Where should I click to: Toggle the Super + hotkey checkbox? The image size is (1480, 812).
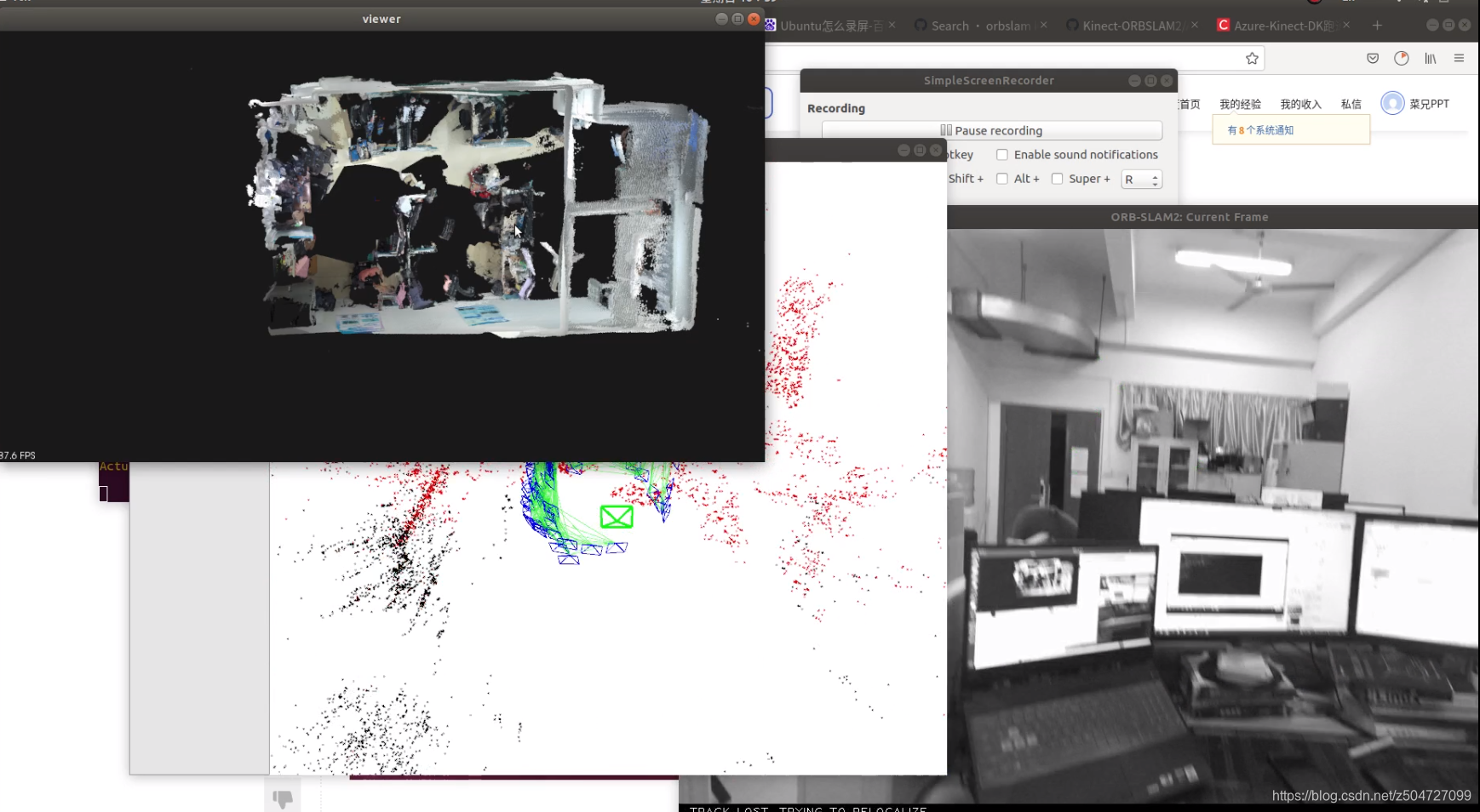[x=1057, y=179]
